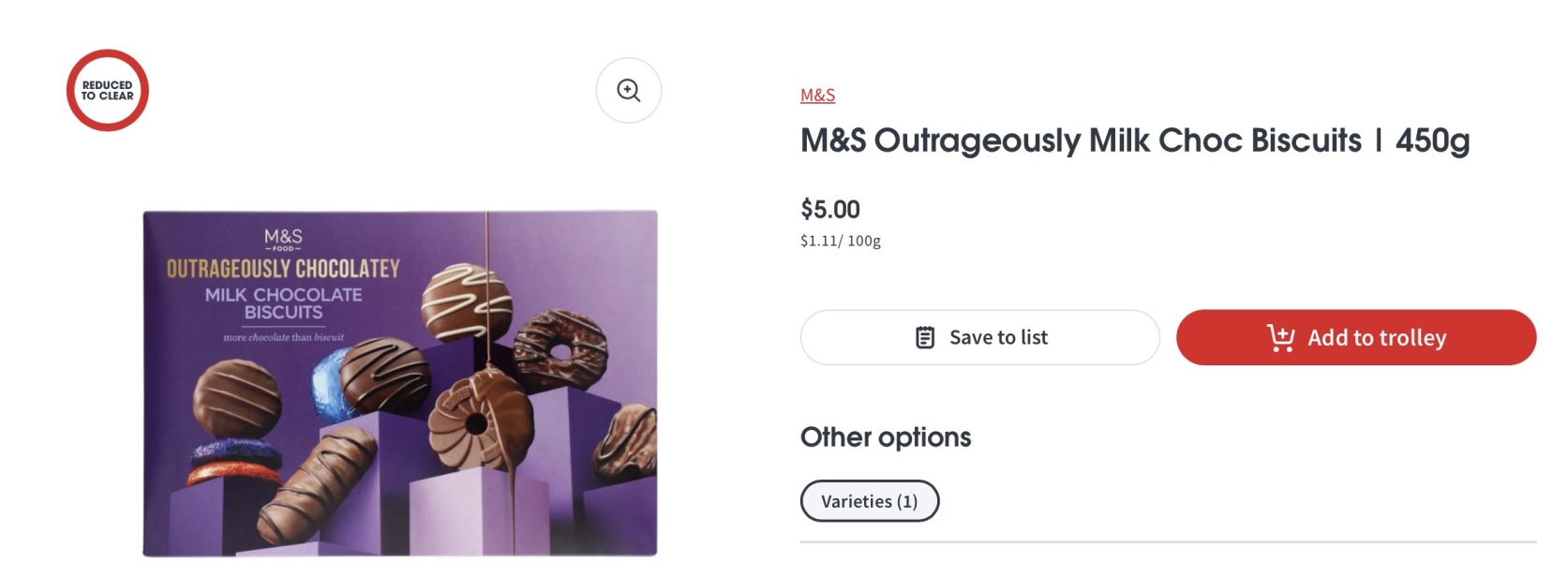
Task: Tap the add-to-cart icon showing plus symbol
Action: 1283,336
